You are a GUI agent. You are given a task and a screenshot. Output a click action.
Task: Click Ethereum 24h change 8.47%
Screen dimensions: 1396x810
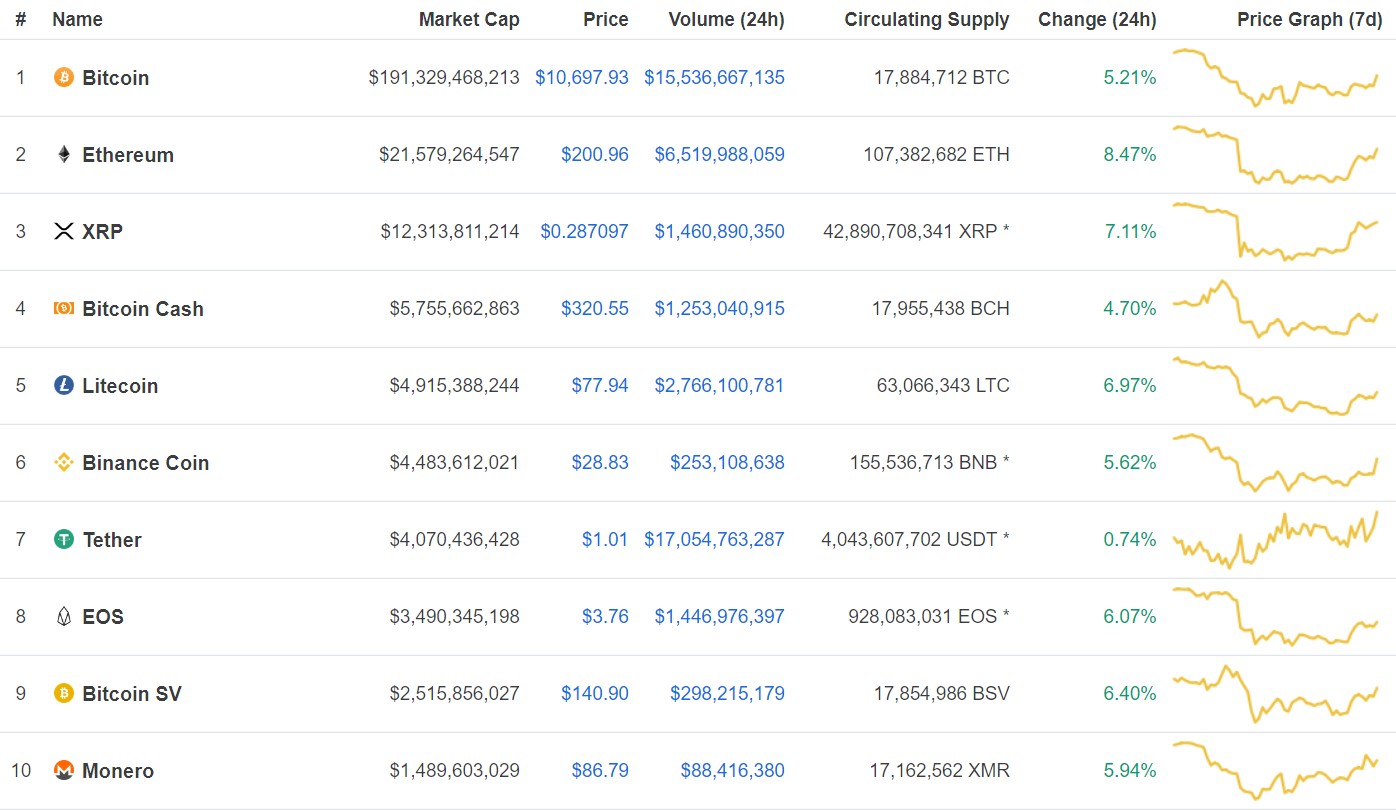pos(1130,154)
